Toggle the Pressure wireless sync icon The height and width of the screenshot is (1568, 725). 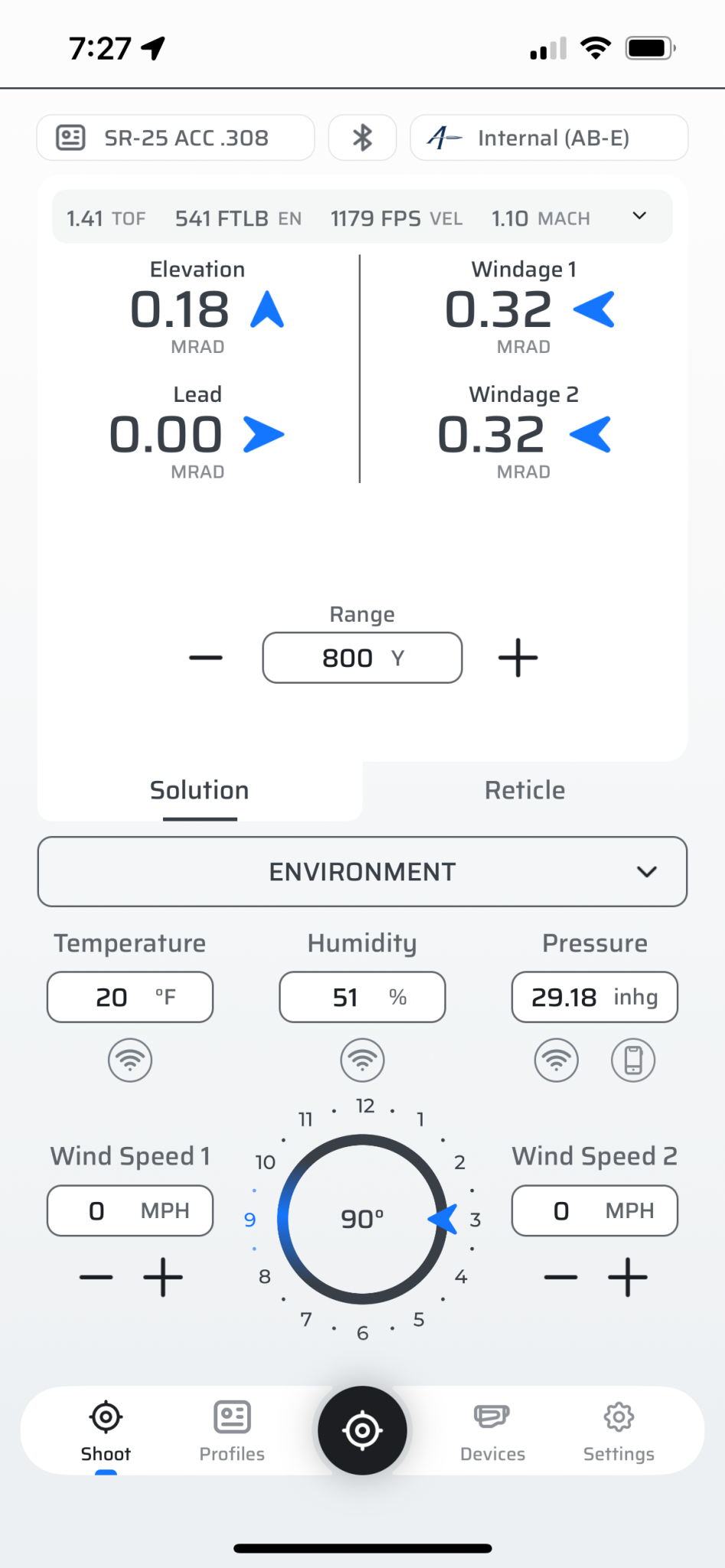tap(557, 1060)
